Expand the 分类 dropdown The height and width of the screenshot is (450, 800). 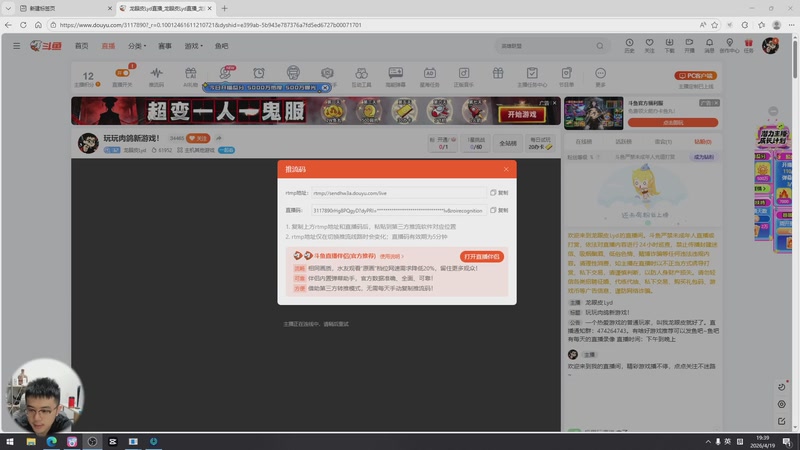137,46
